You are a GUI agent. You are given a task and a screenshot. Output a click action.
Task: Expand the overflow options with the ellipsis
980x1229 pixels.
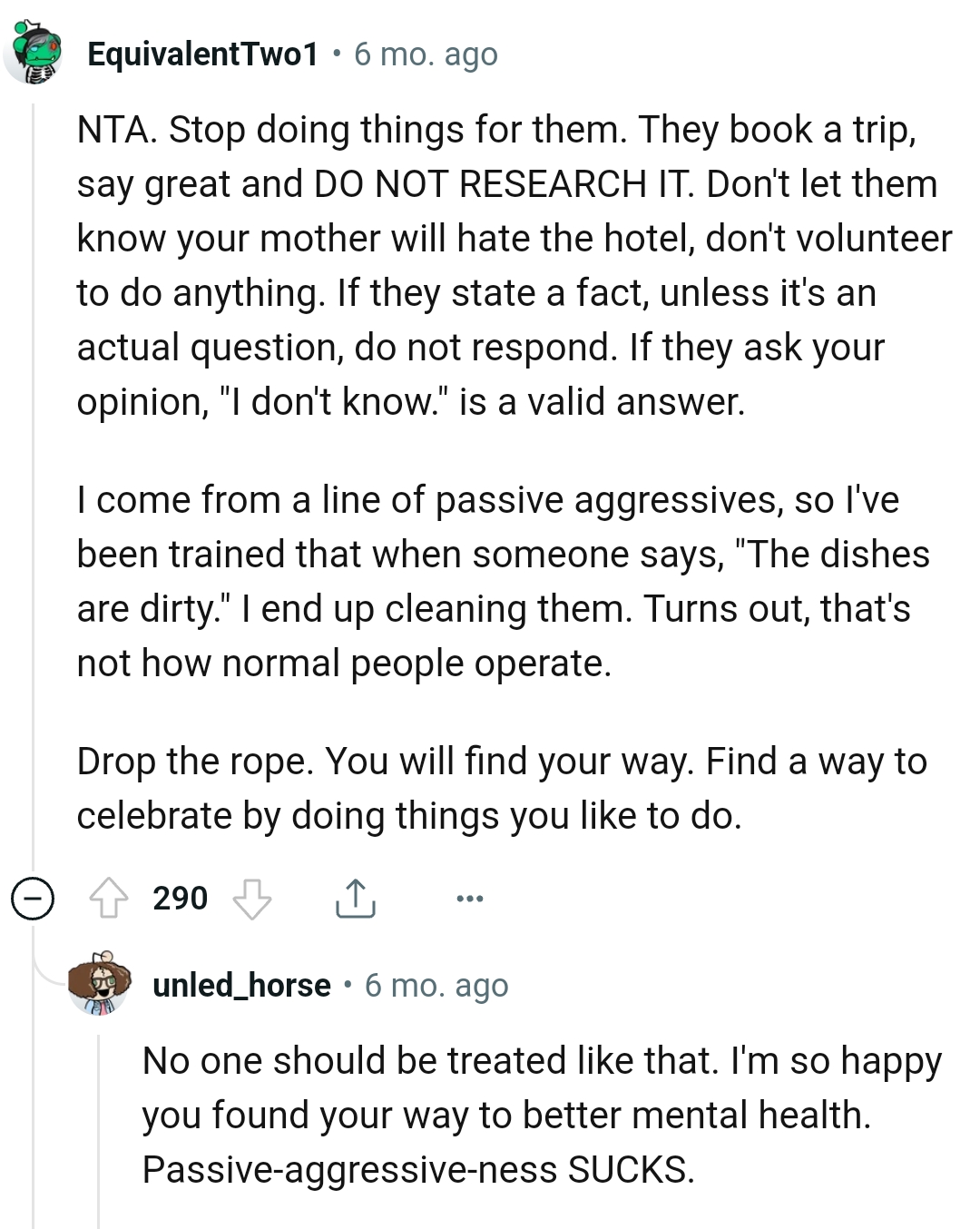click(467, 899)
